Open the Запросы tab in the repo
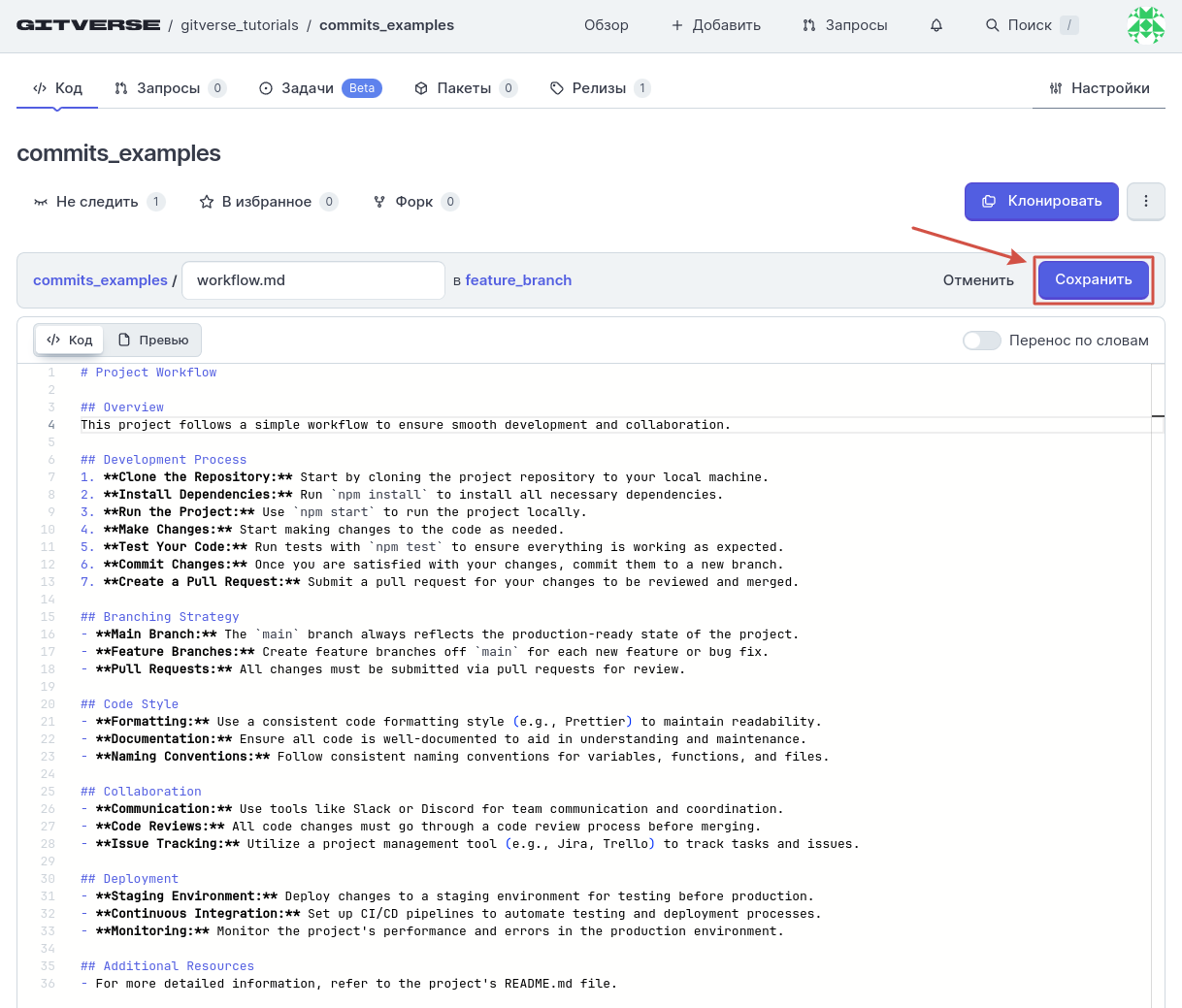The height and width of the screenshot is (1008, 1182). tap(168, 88)
